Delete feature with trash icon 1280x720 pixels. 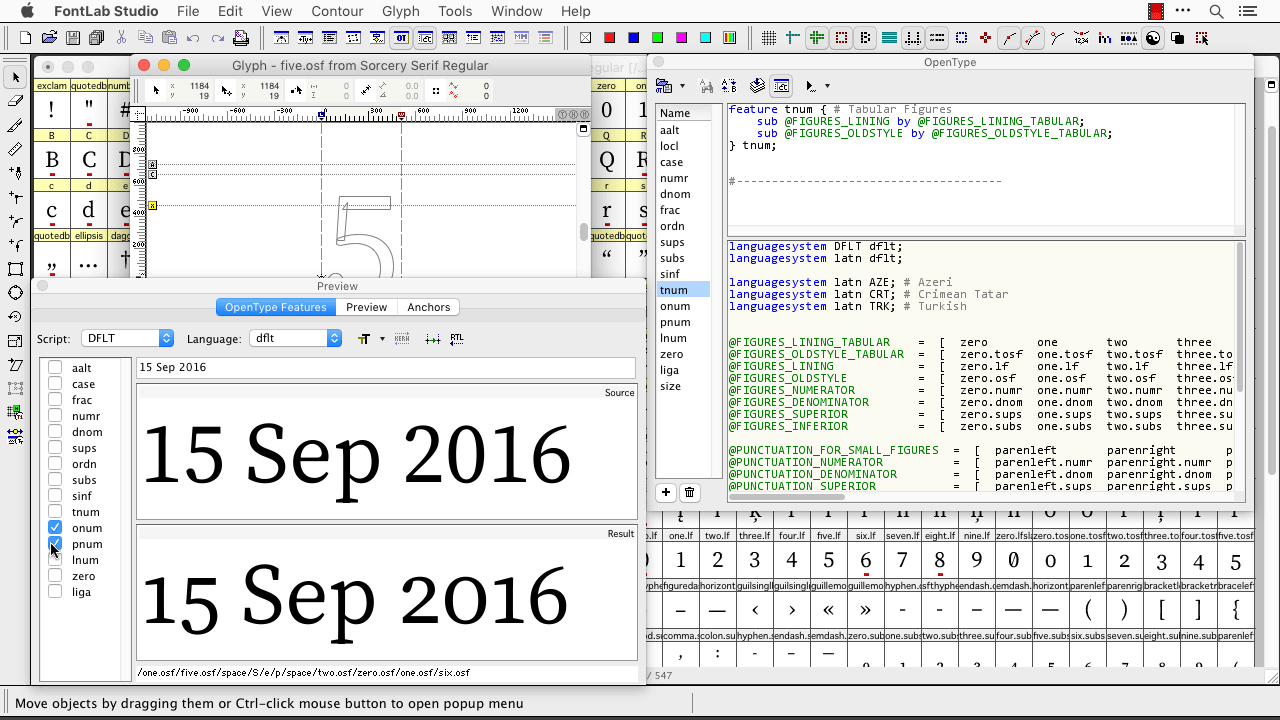pyautogui.click(x=689, y=492)
